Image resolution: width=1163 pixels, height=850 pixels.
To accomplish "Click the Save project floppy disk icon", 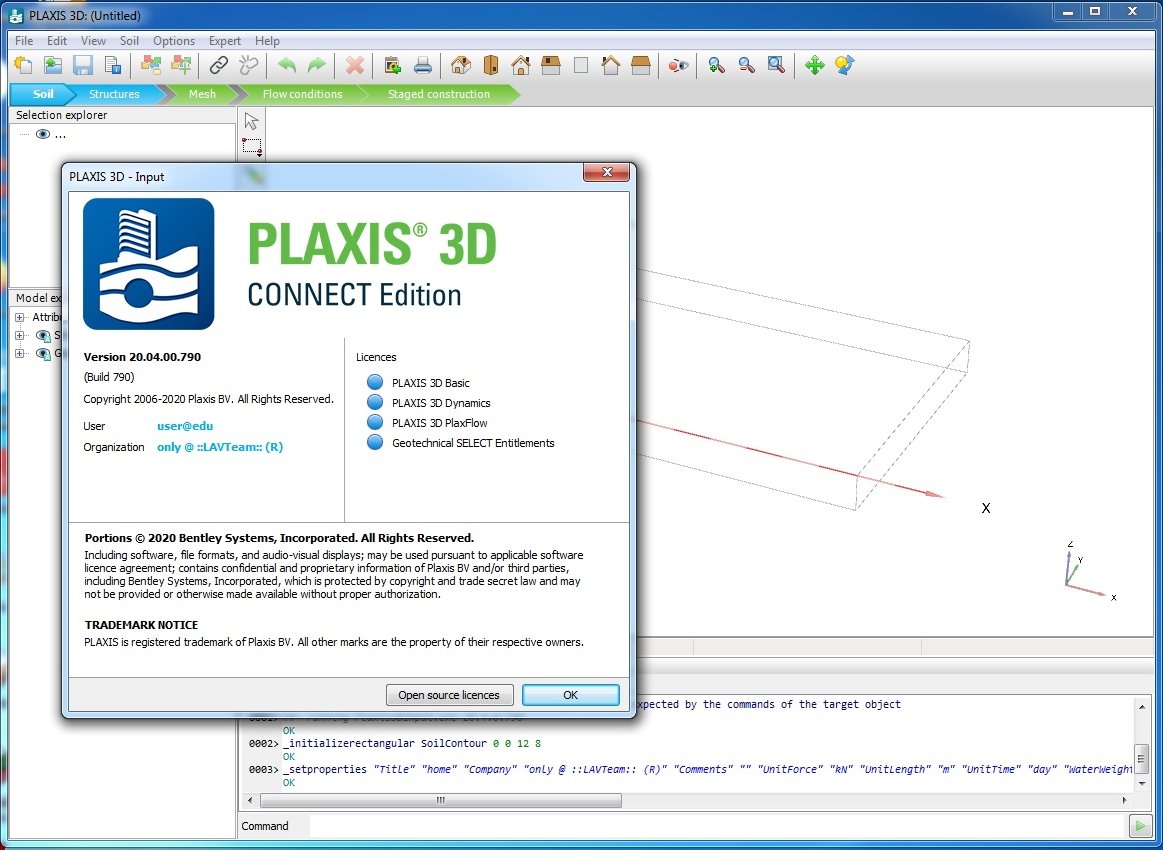I will tap(82, 65).
